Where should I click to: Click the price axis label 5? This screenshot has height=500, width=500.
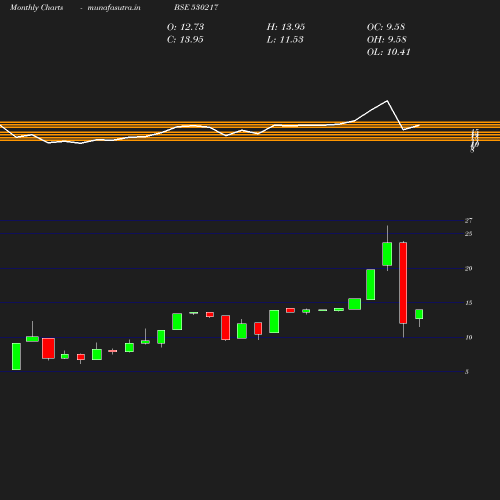point(467,372)
